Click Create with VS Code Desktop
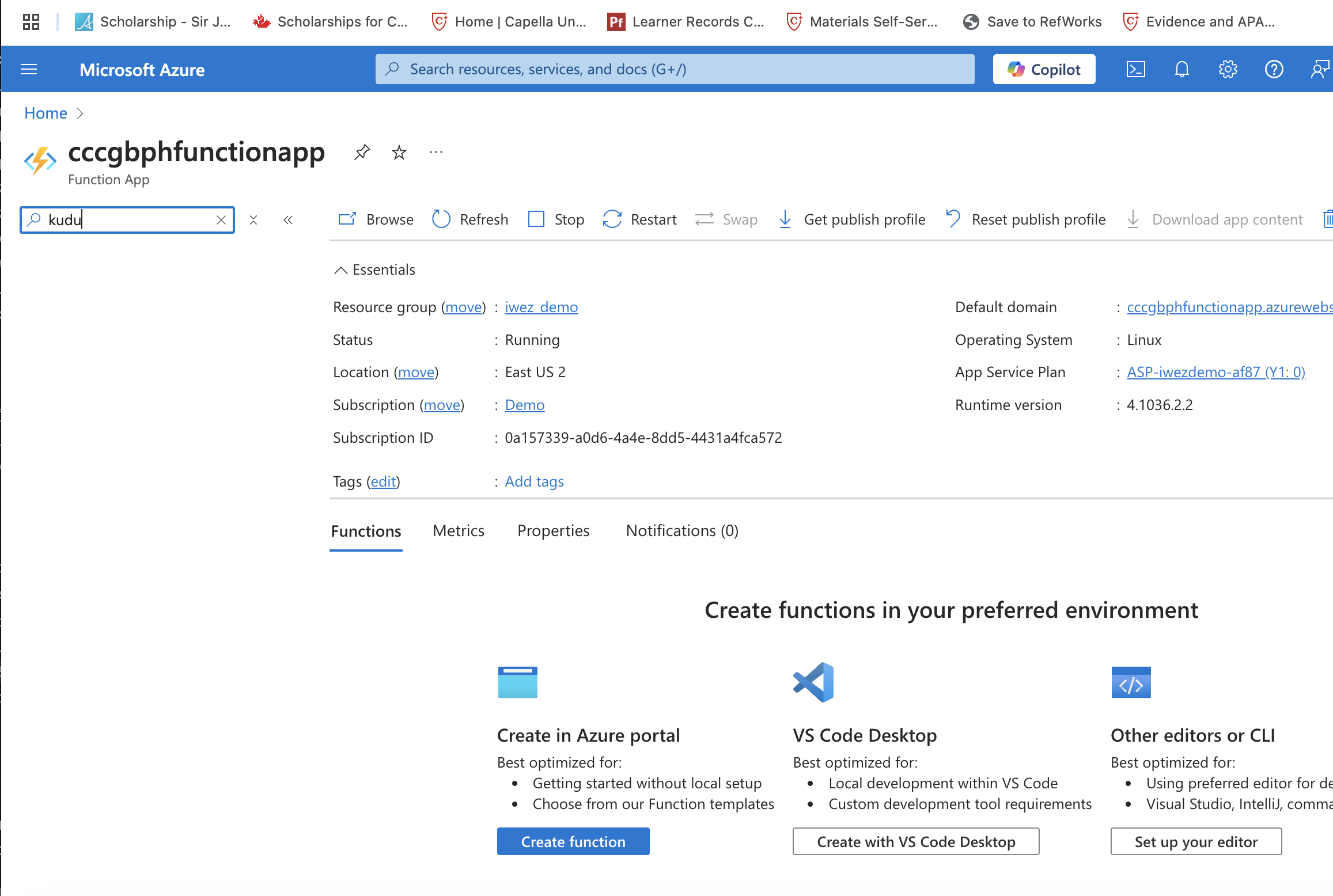The width and height of the screenshot is (1333, 896). (916, 841)
